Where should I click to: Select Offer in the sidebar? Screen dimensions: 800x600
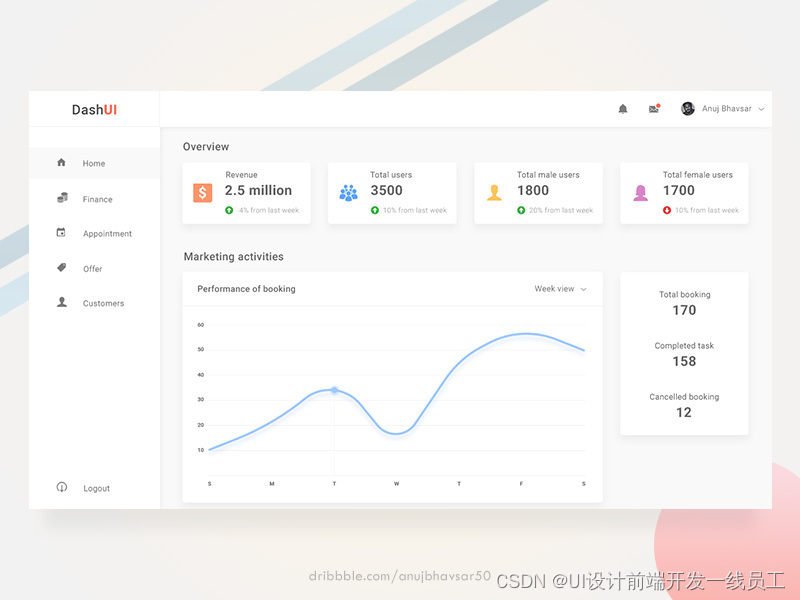[x=92, y=269]
